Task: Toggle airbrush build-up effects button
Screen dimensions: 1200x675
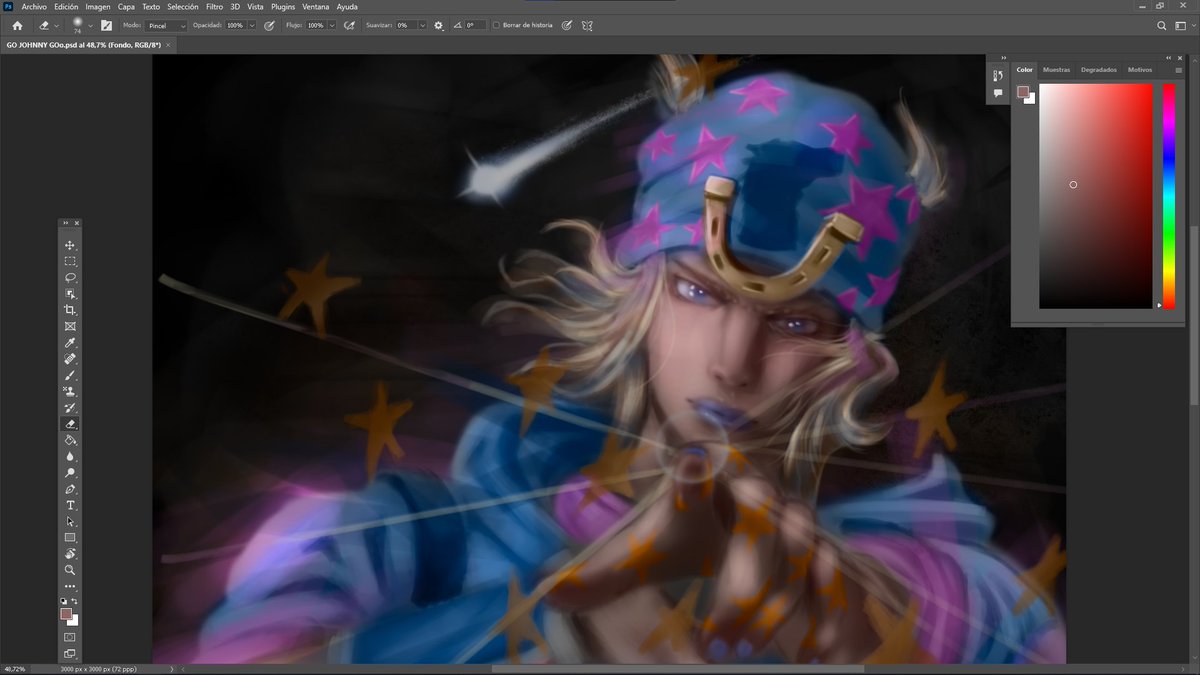Action: click(349, 25)
